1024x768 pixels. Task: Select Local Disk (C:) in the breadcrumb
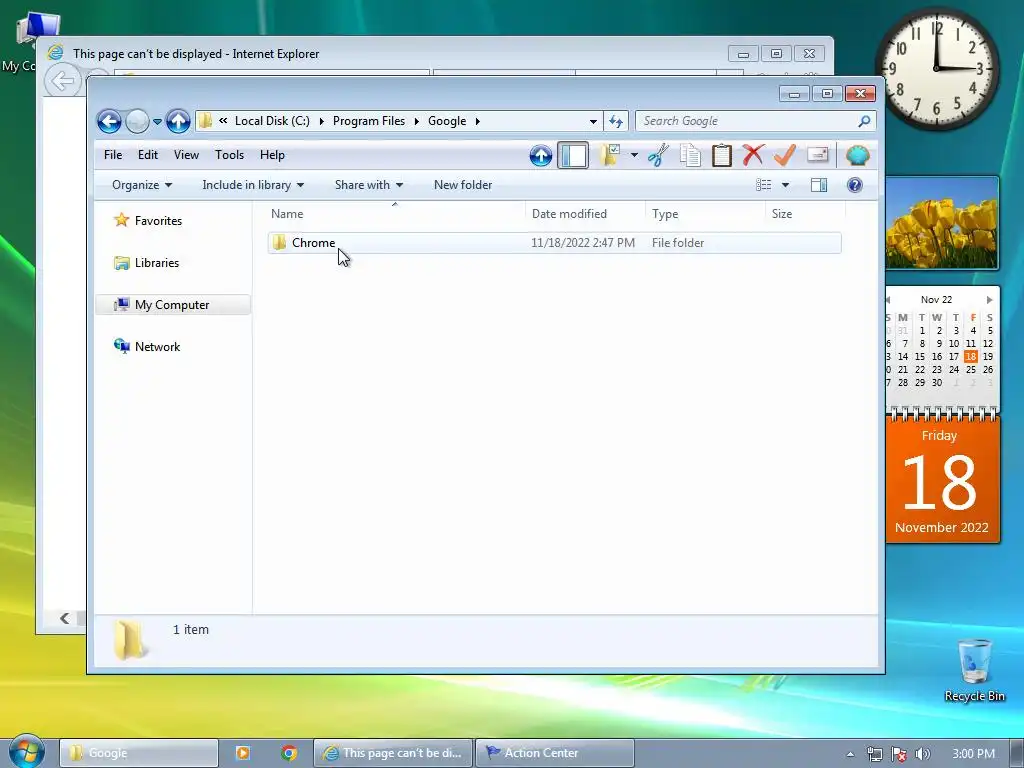(x=272, y=121)
